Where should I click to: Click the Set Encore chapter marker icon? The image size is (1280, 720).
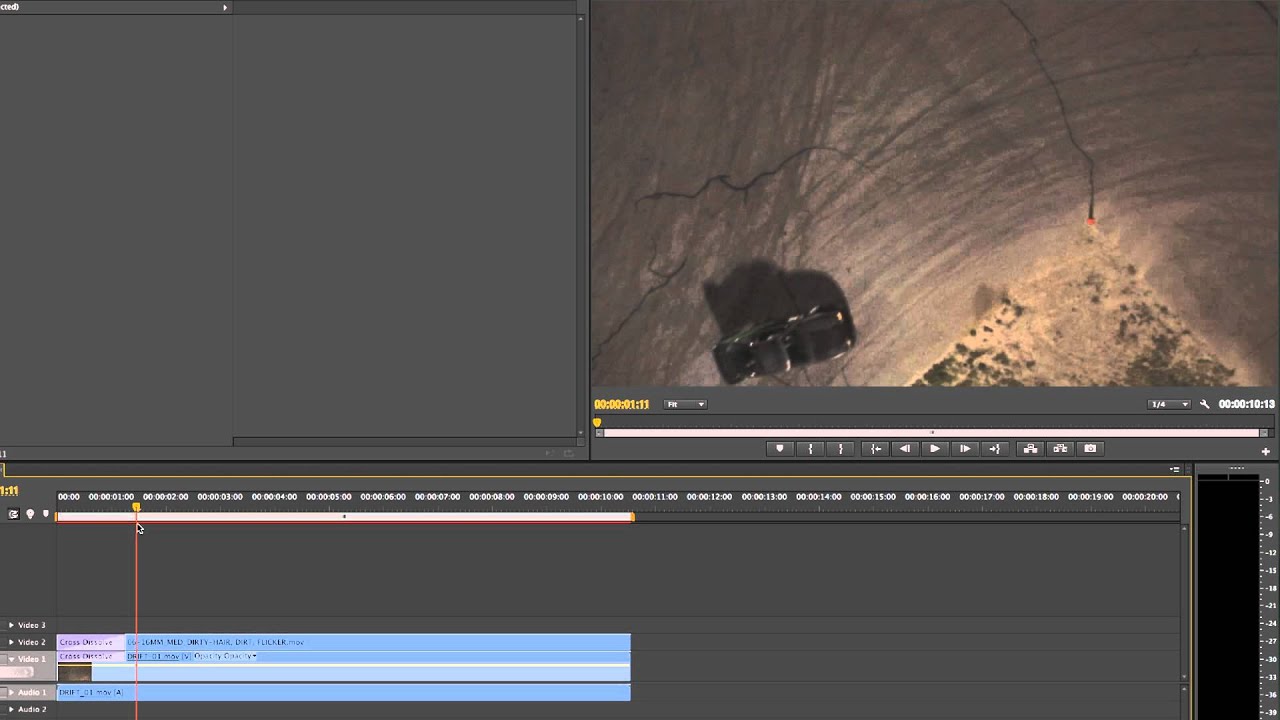coord(30,514)
